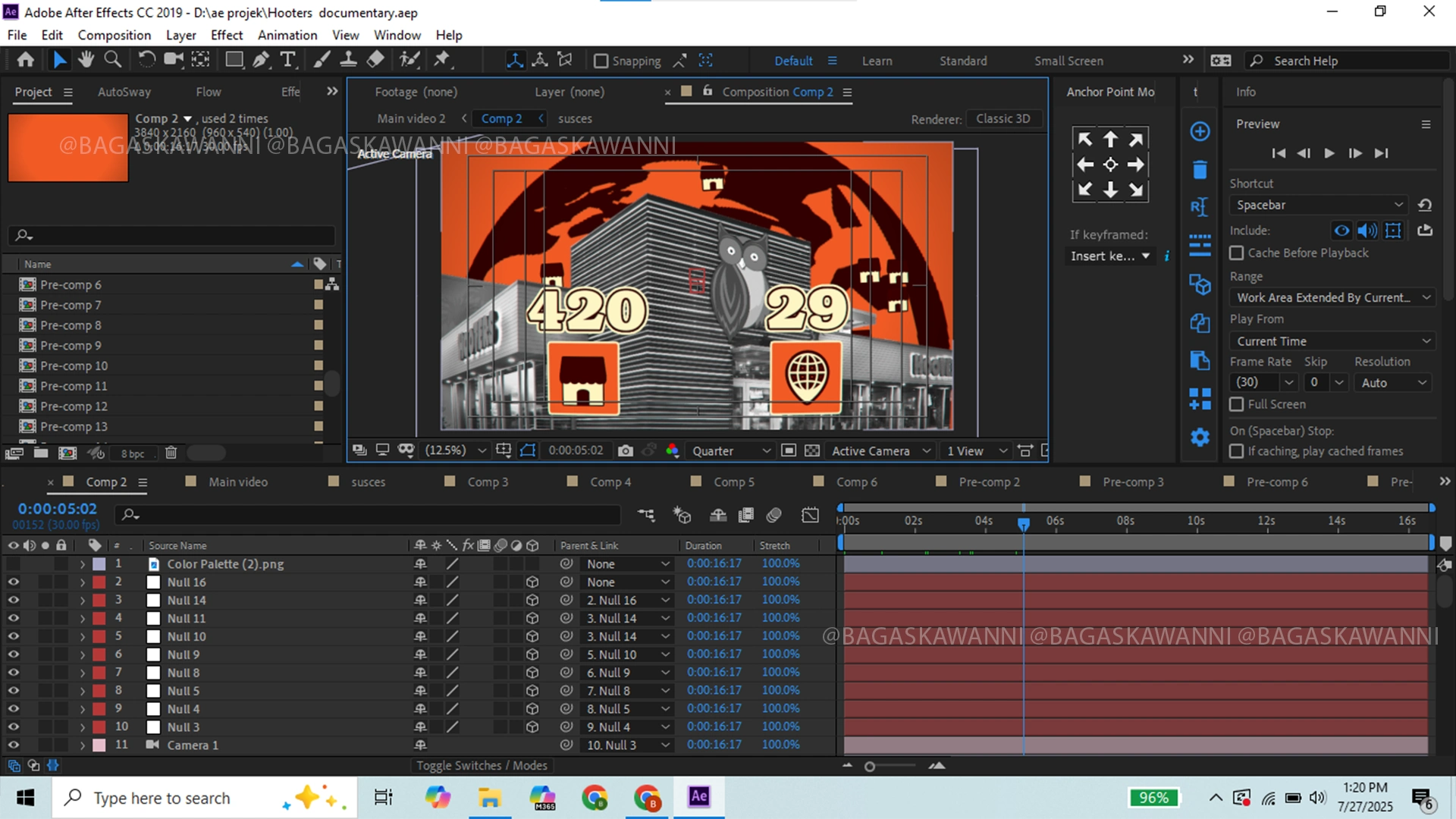This screenshot has width=1456, height=819.
Task: Enable the Full Screen checkbox
Action: coord(1237,404)
